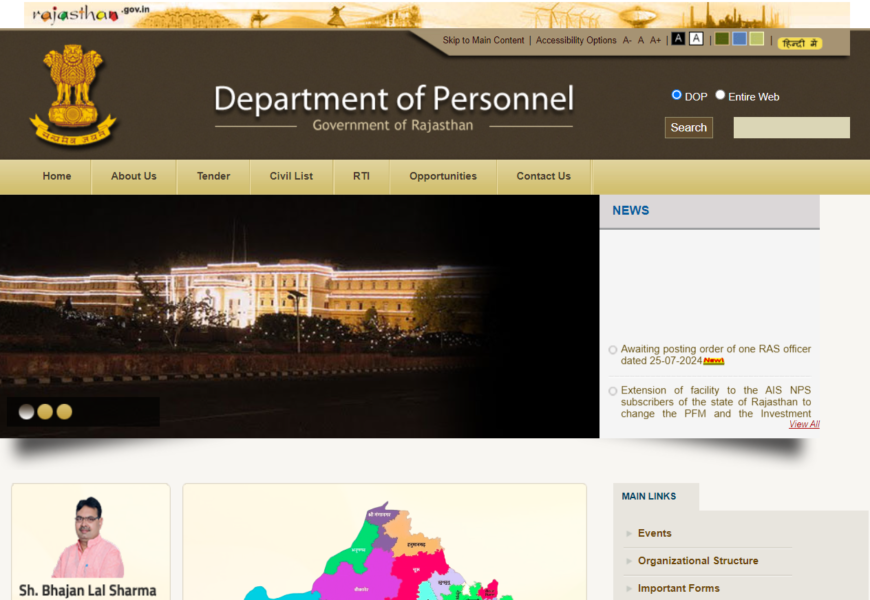The height and width of the screenshot is (600, 870).
Task: Select black high-contrast A icon
Action: pyautogui.click(x=678, y=39)
